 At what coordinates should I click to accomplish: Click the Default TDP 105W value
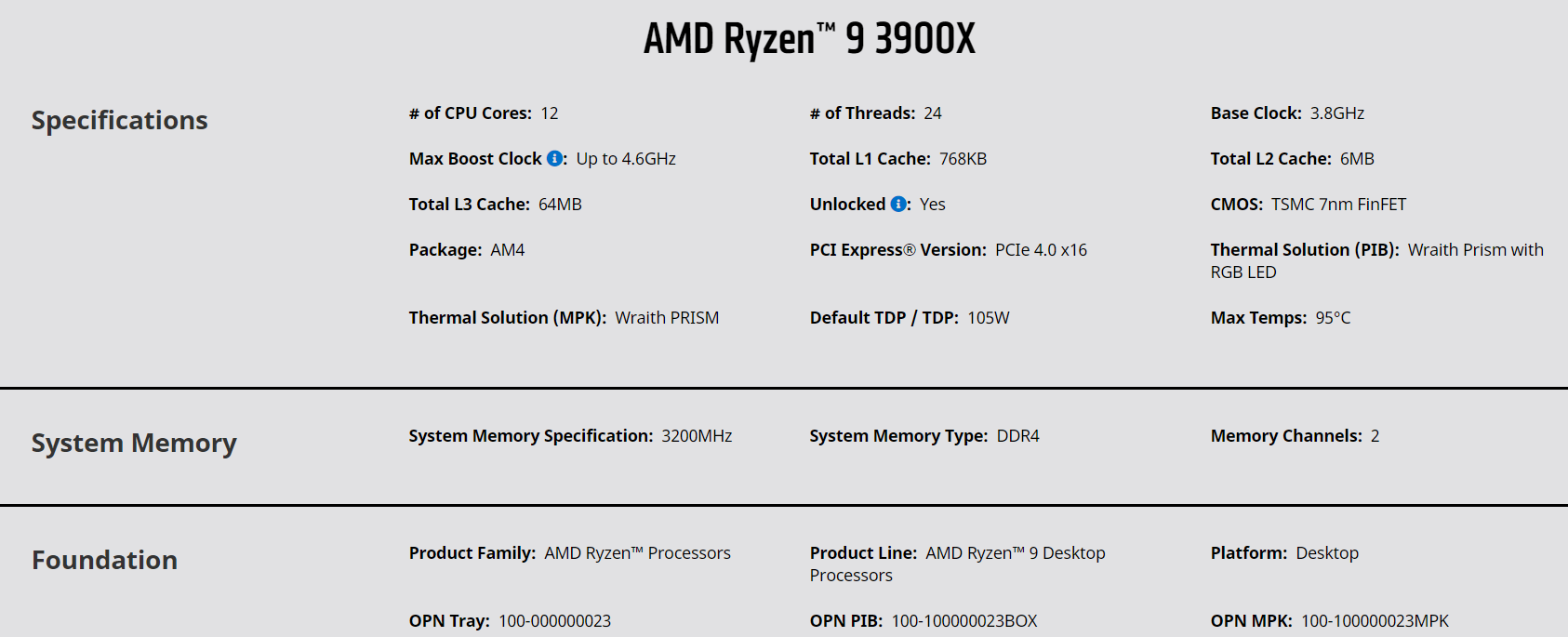click(988, 318)
